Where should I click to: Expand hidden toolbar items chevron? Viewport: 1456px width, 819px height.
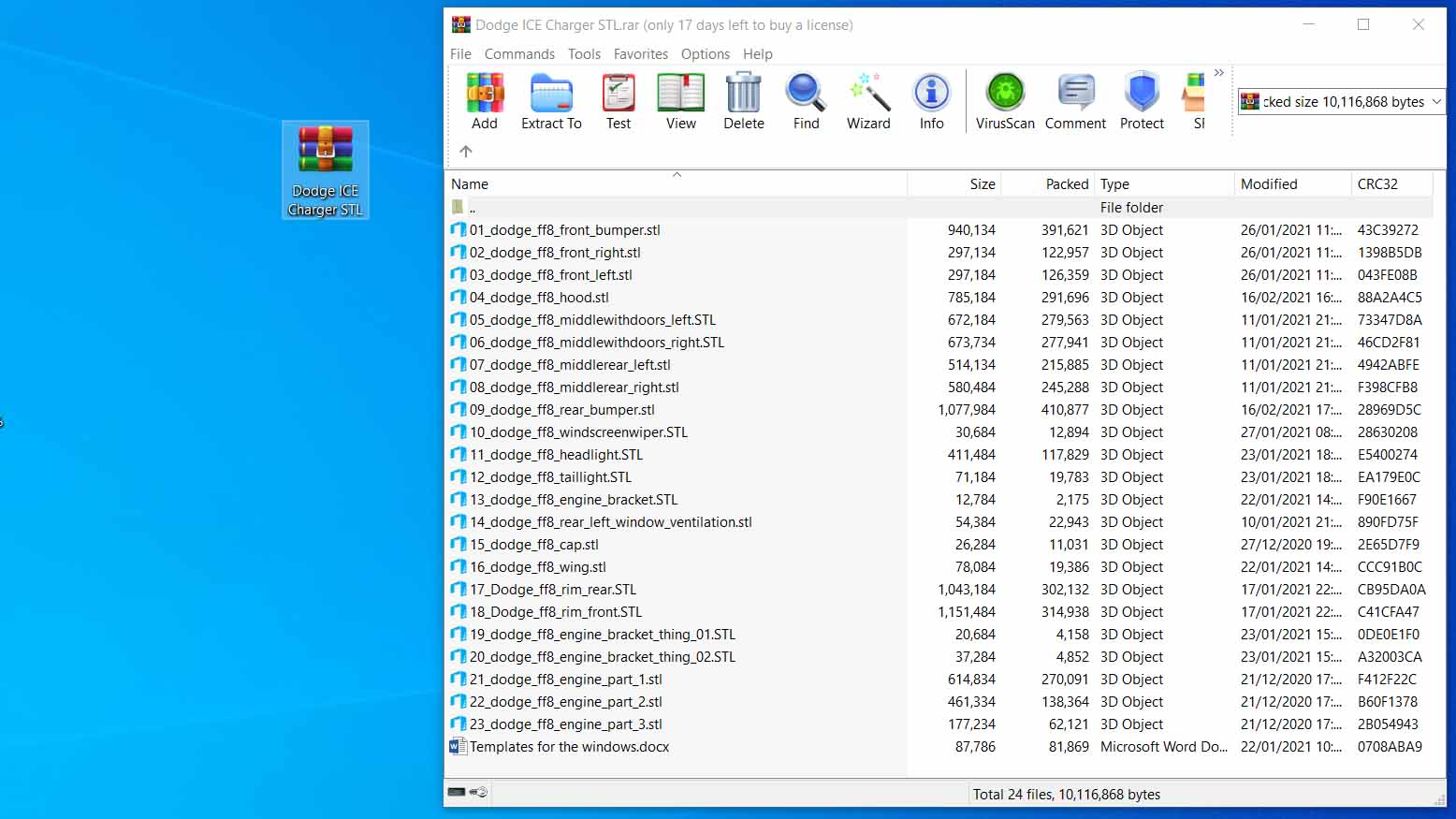click(1219, 73)
